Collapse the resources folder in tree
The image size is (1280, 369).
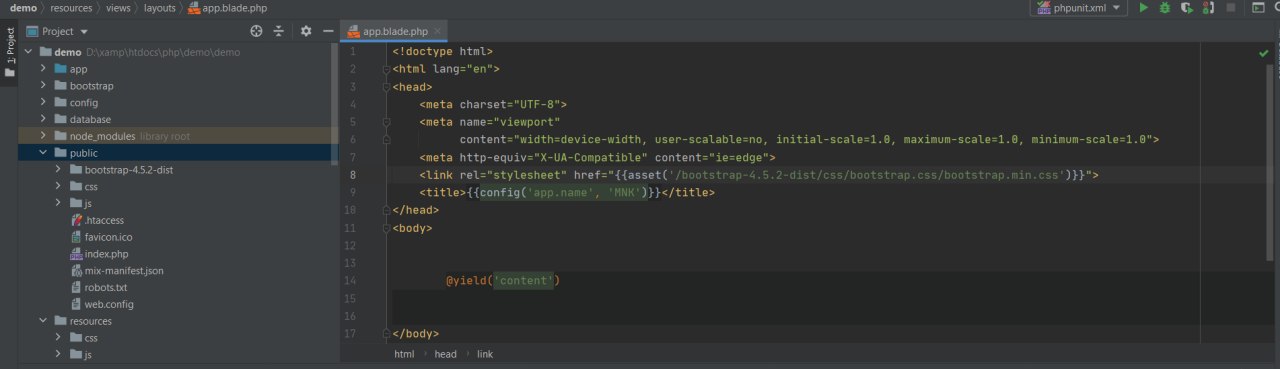(44, 321)
